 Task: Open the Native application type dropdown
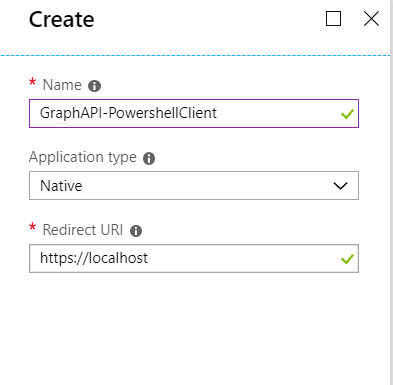pos(194,186)
